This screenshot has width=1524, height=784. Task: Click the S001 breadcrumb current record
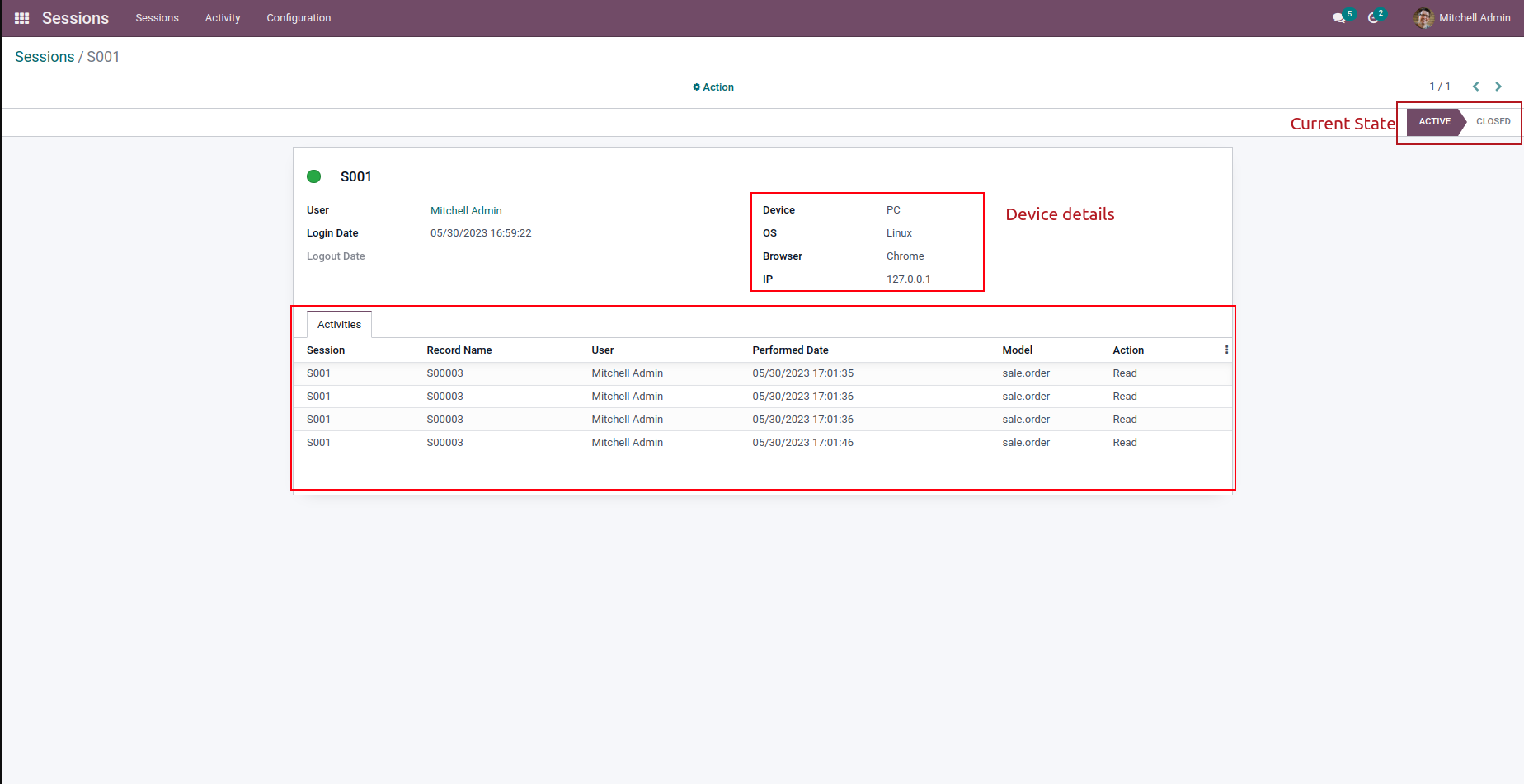click(103, 57)
